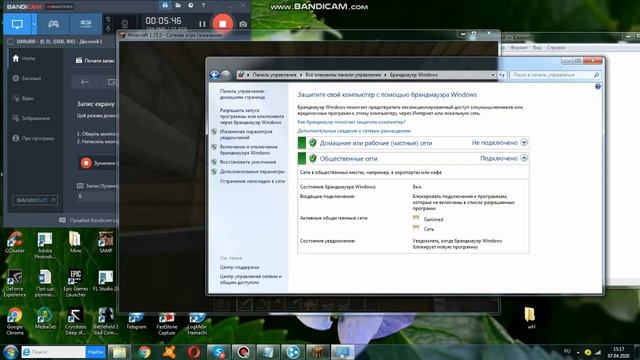
Task: Open Bandicam Home tab
Action: coord(24,58)
